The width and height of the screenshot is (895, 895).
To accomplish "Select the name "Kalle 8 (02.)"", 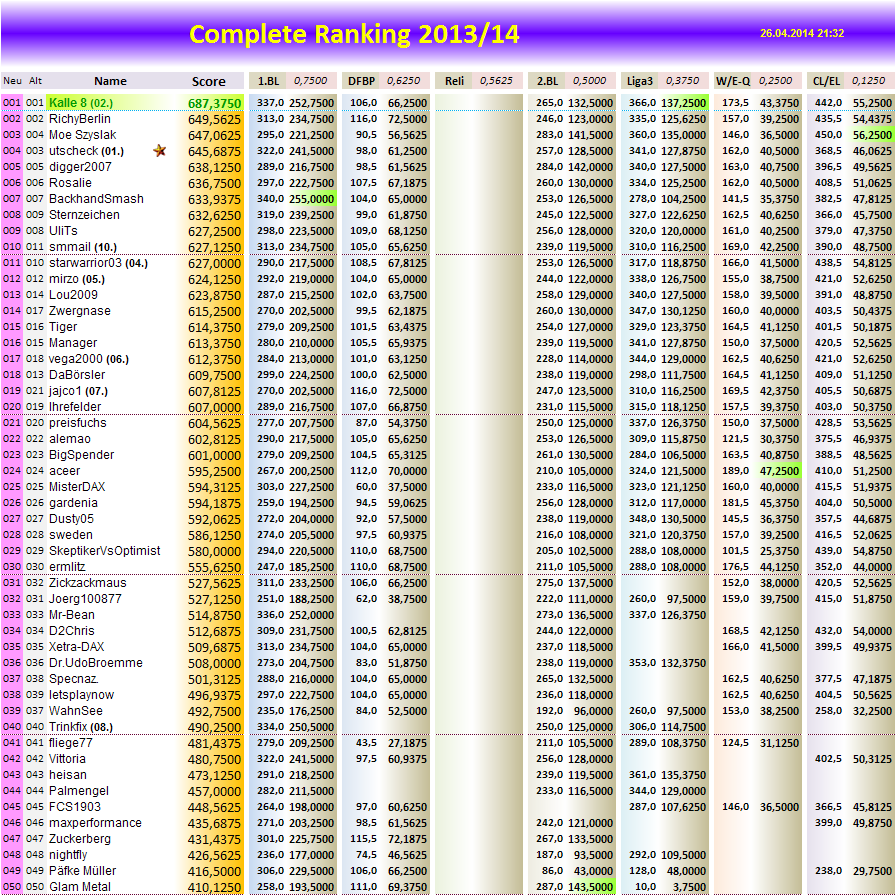I will tap(81, 103).
